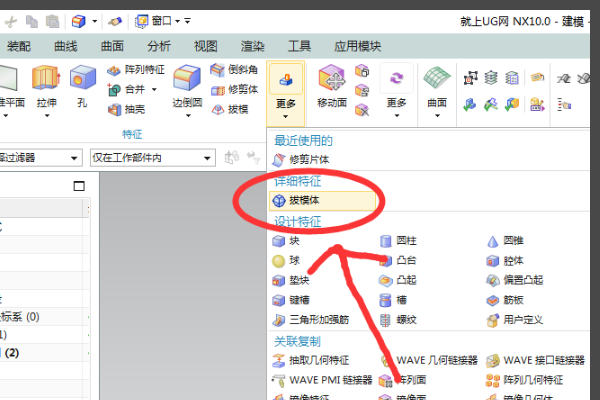Click the paste icon in quick access toolbar
The width and height of the screenshot is (600, 400).
click(x=52, y=21)
